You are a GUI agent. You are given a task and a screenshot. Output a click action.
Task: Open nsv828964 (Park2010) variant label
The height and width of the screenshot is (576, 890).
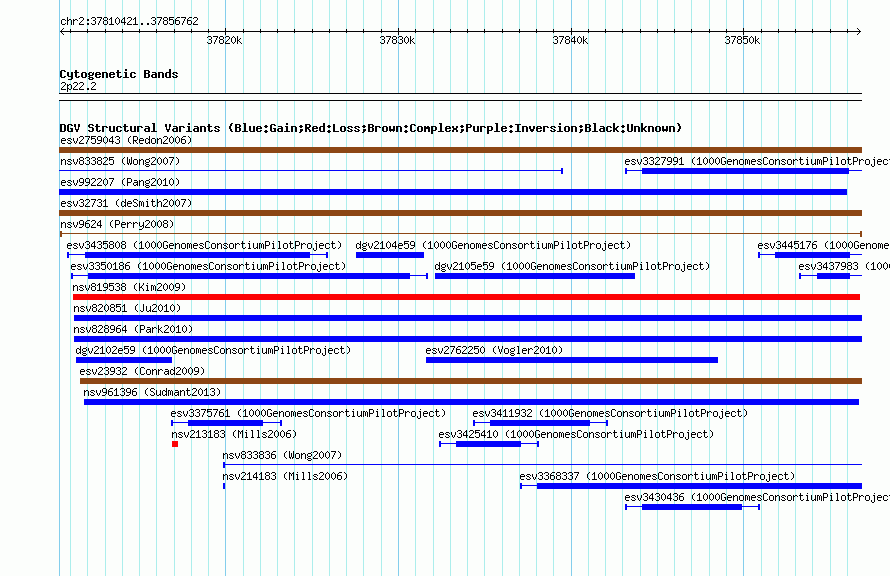(133, 329)
